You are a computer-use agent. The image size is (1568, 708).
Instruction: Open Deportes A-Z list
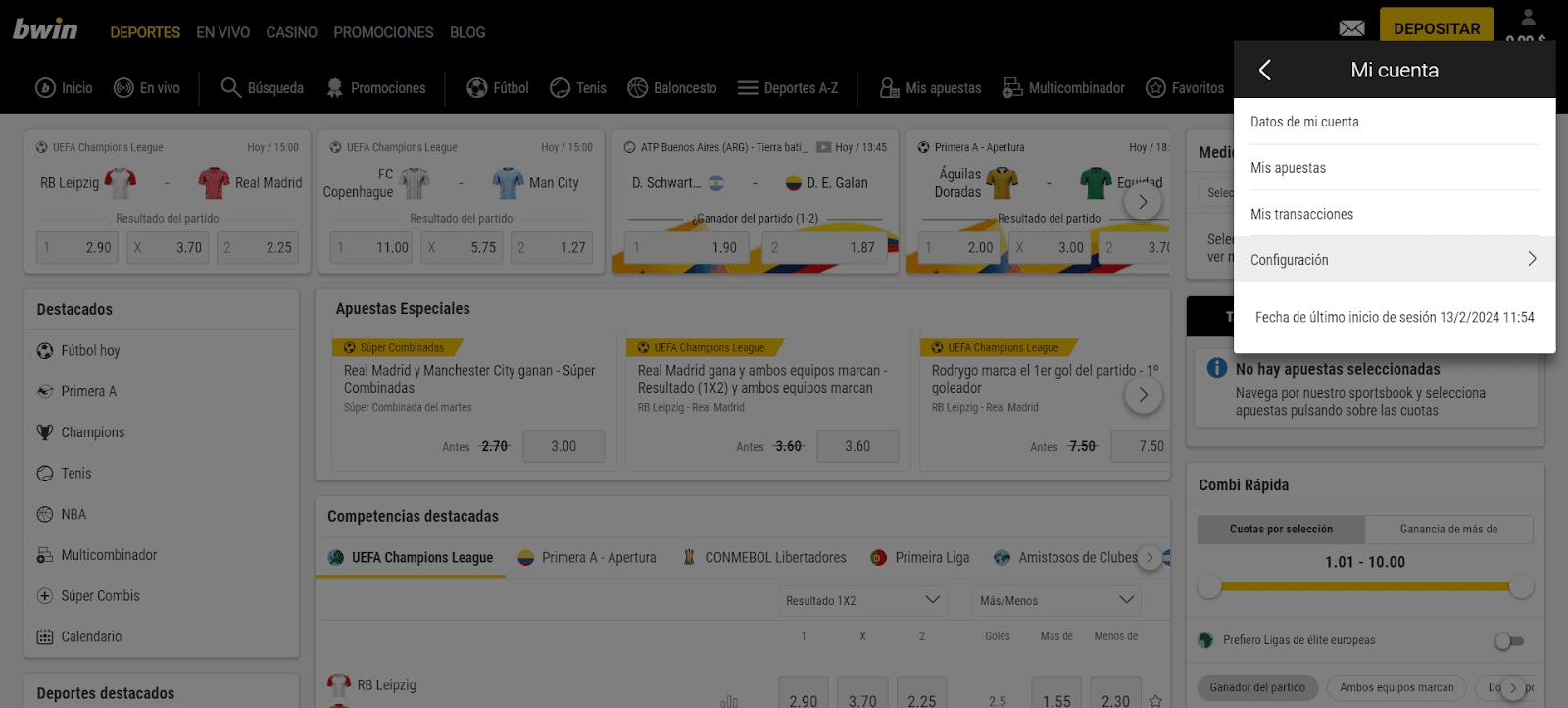(x=788, y=88)
